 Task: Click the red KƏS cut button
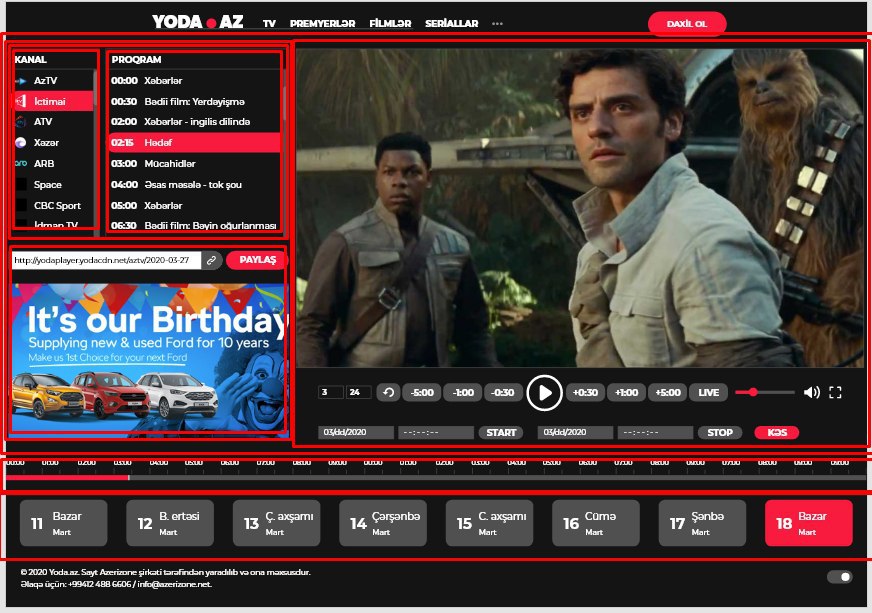coord(776,433)
